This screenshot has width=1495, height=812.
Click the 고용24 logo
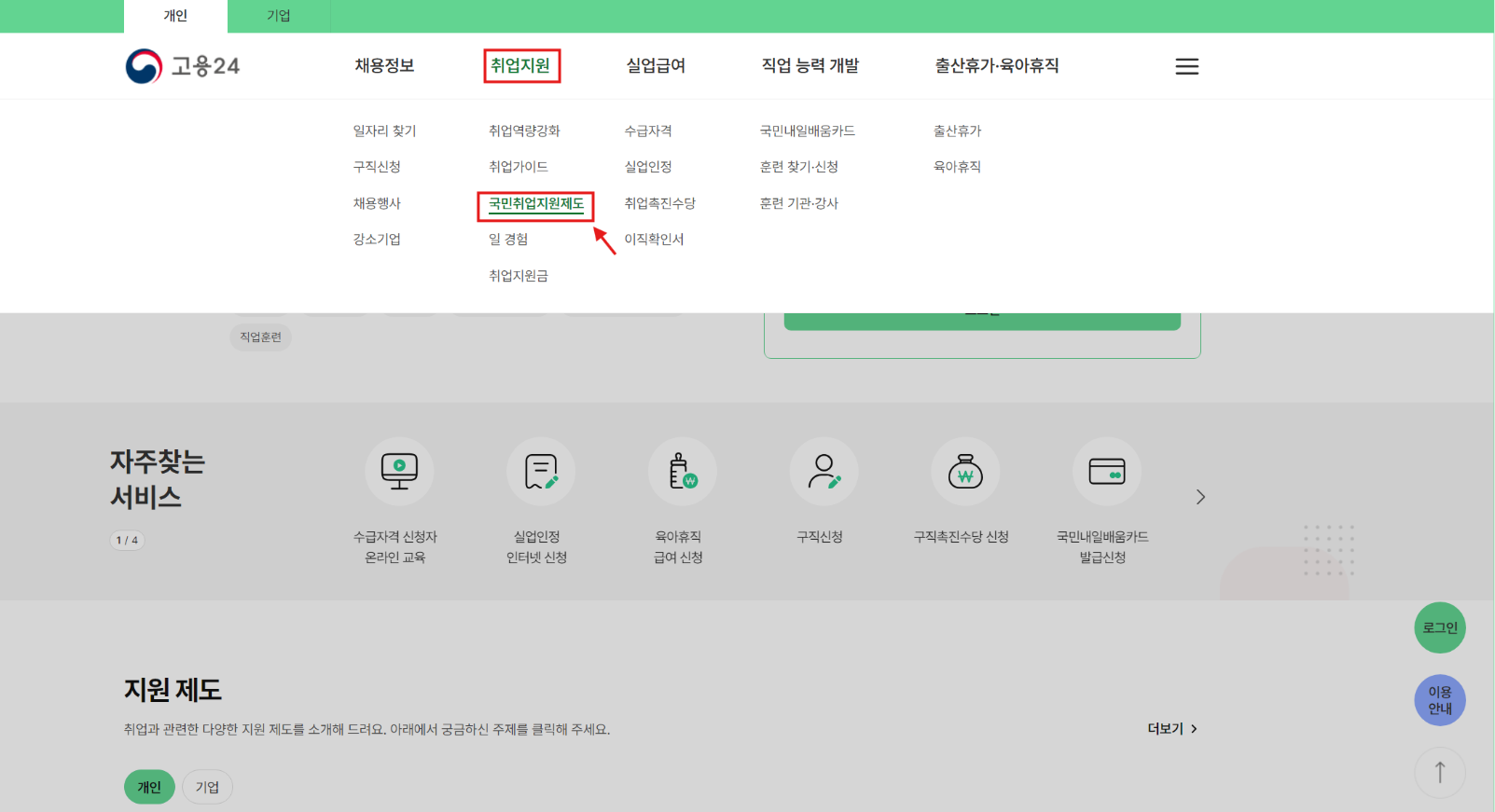(183, 66)
